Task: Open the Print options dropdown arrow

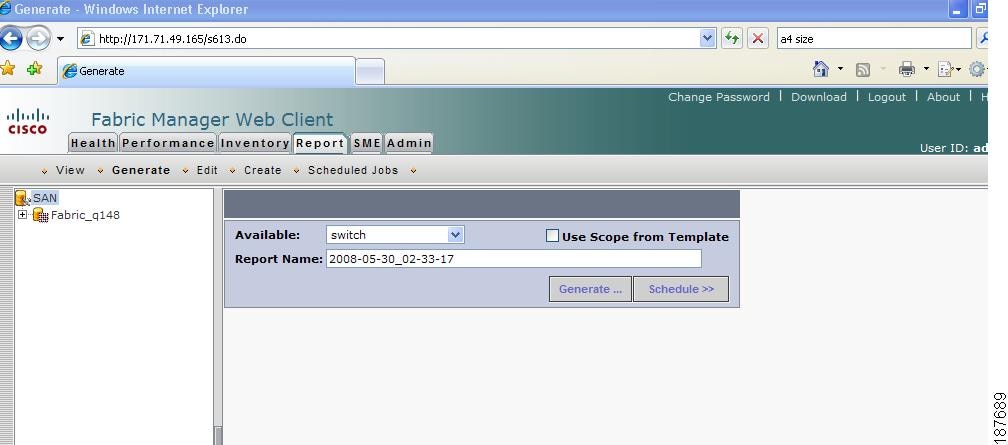Action: (x=926, y=69)
